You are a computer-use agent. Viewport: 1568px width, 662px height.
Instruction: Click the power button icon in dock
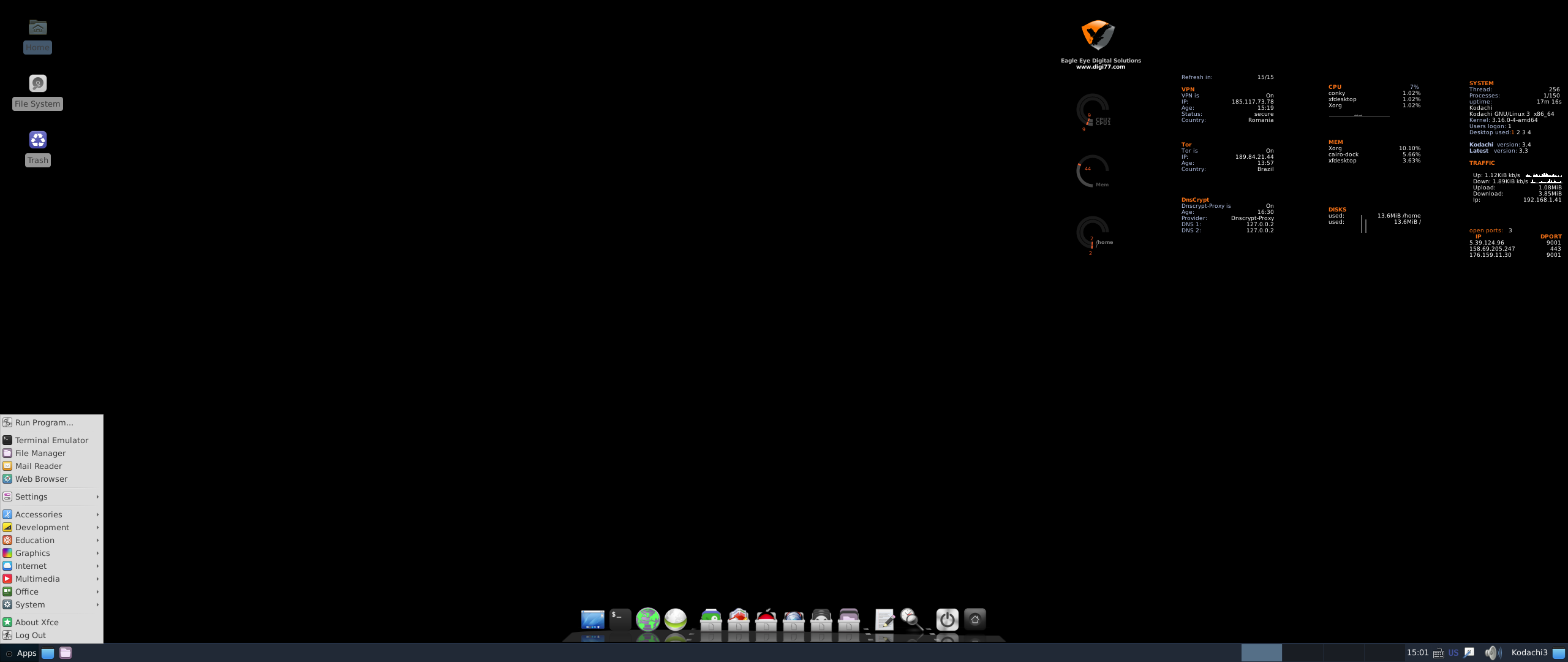[947, 619]
